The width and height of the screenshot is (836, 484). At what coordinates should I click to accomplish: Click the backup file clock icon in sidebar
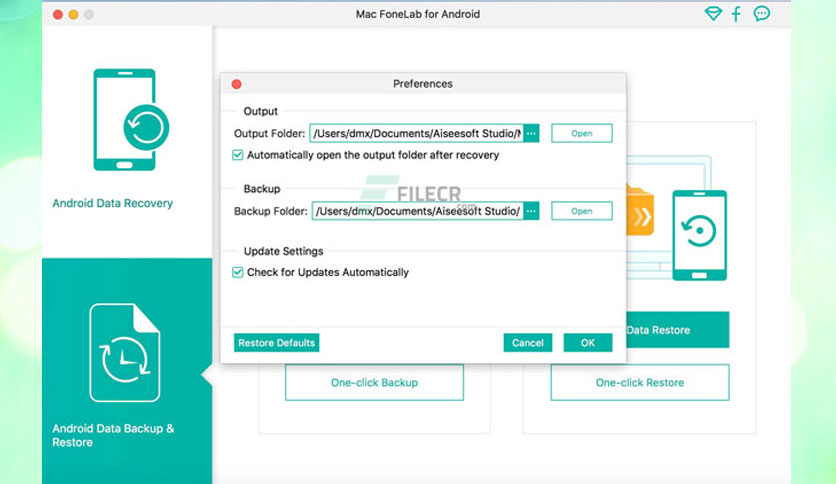coord(125,352)
